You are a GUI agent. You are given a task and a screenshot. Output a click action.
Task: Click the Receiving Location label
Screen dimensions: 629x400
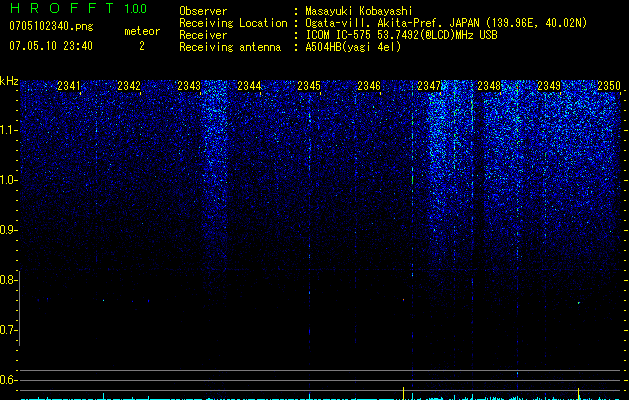click(233, 23)
